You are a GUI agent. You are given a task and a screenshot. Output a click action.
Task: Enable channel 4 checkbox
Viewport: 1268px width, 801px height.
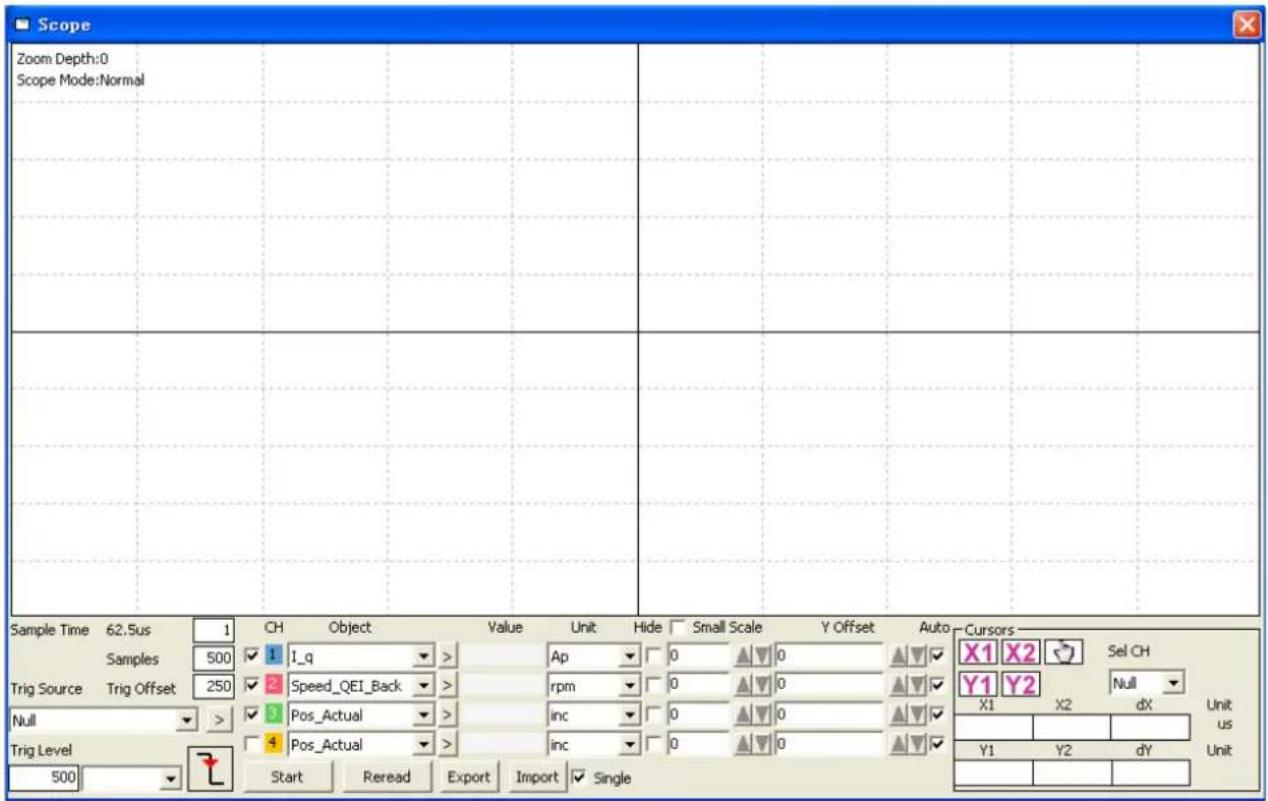pyautogui.click(x=252, y=743)
